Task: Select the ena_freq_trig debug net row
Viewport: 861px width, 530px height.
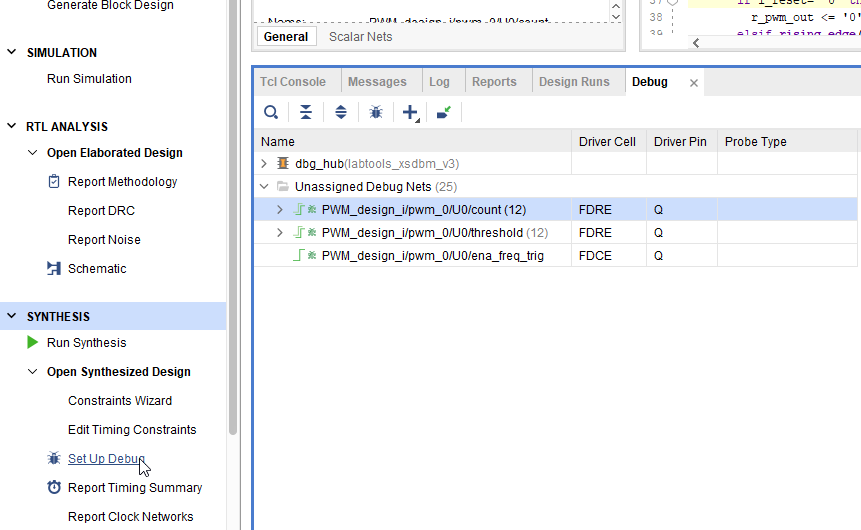Action: click(432, 256)
